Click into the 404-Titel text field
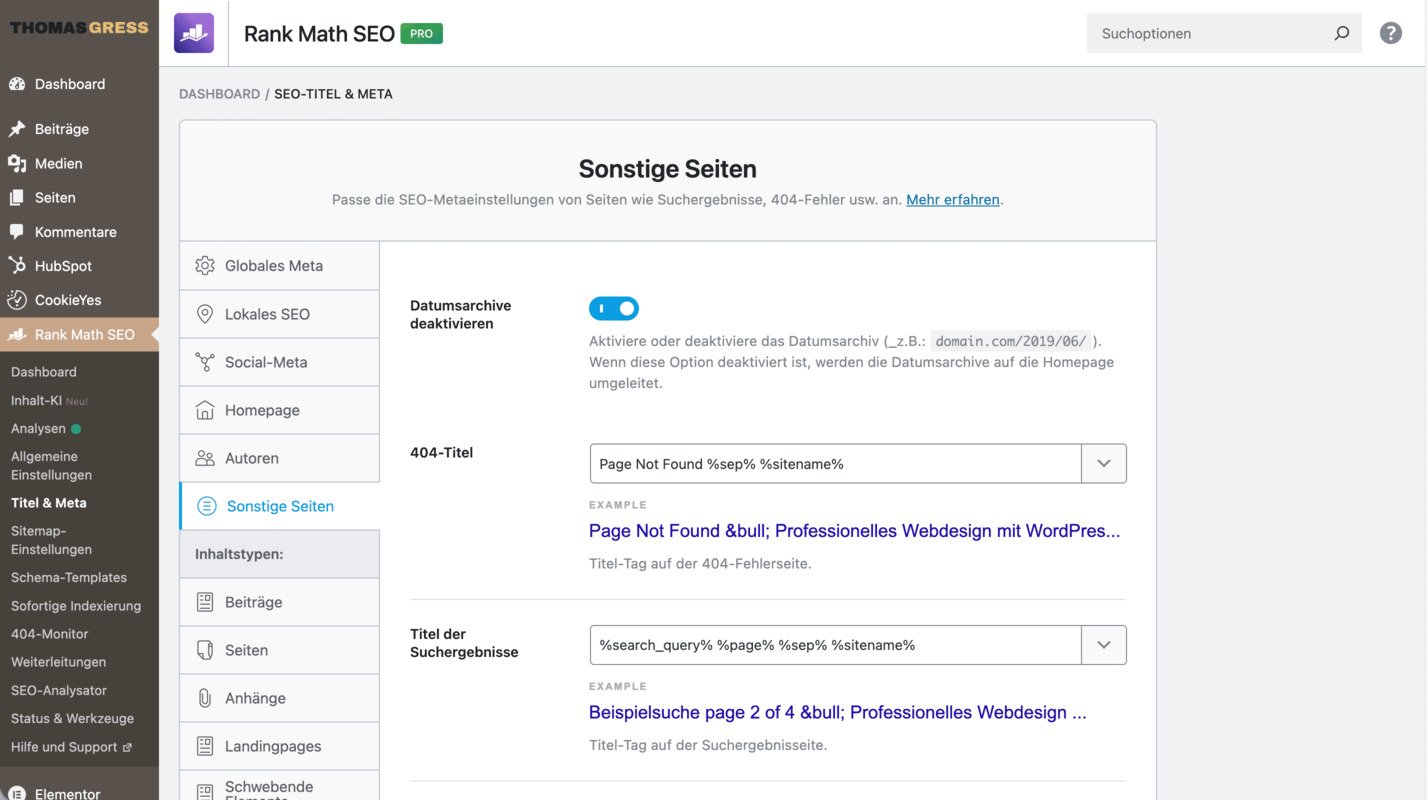Viewport: 1428px width, 800px height. [x=835, y=464]
